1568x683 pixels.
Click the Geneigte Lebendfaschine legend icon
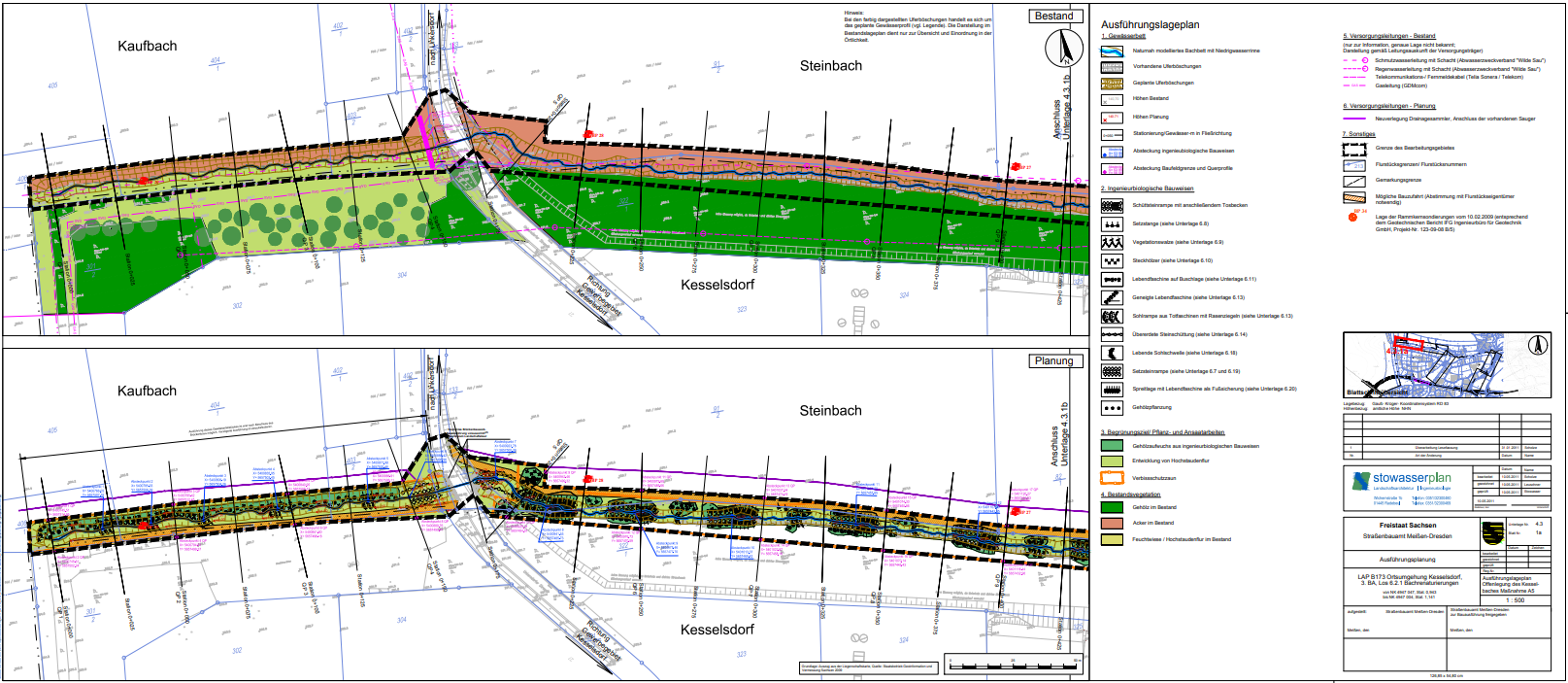(1112, 297)
